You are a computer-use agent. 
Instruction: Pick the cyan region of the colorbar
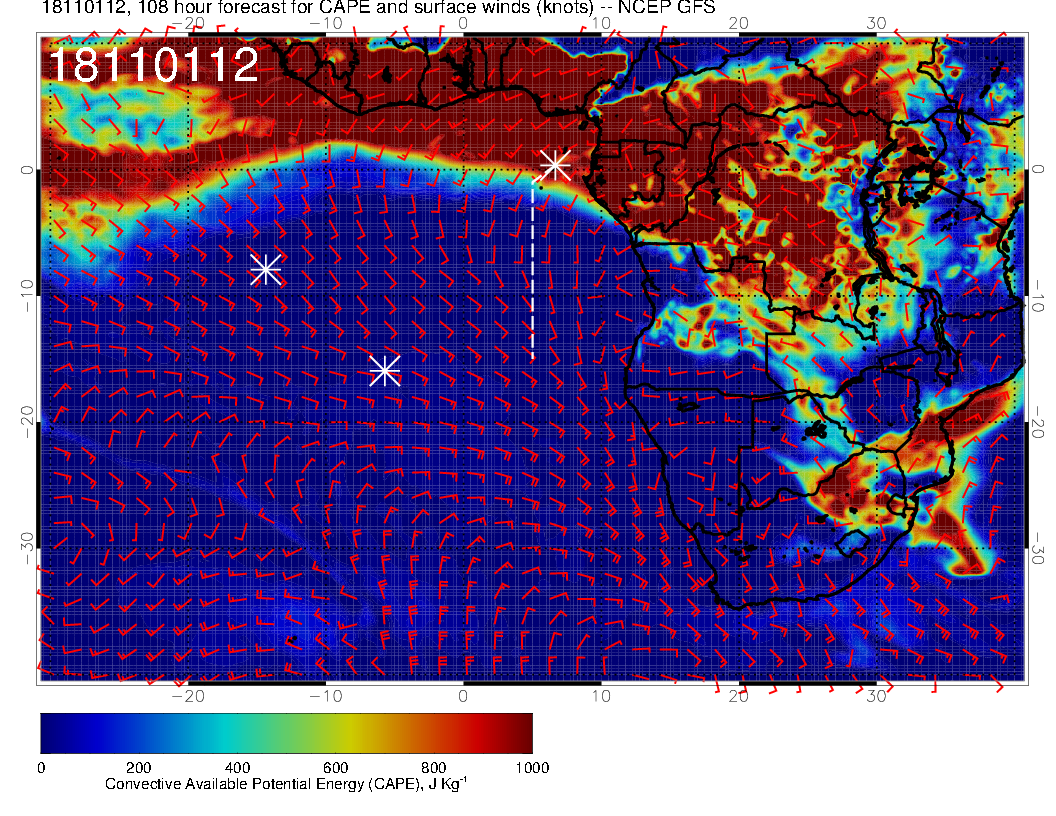pyautogui.click(x=225, y=732)
